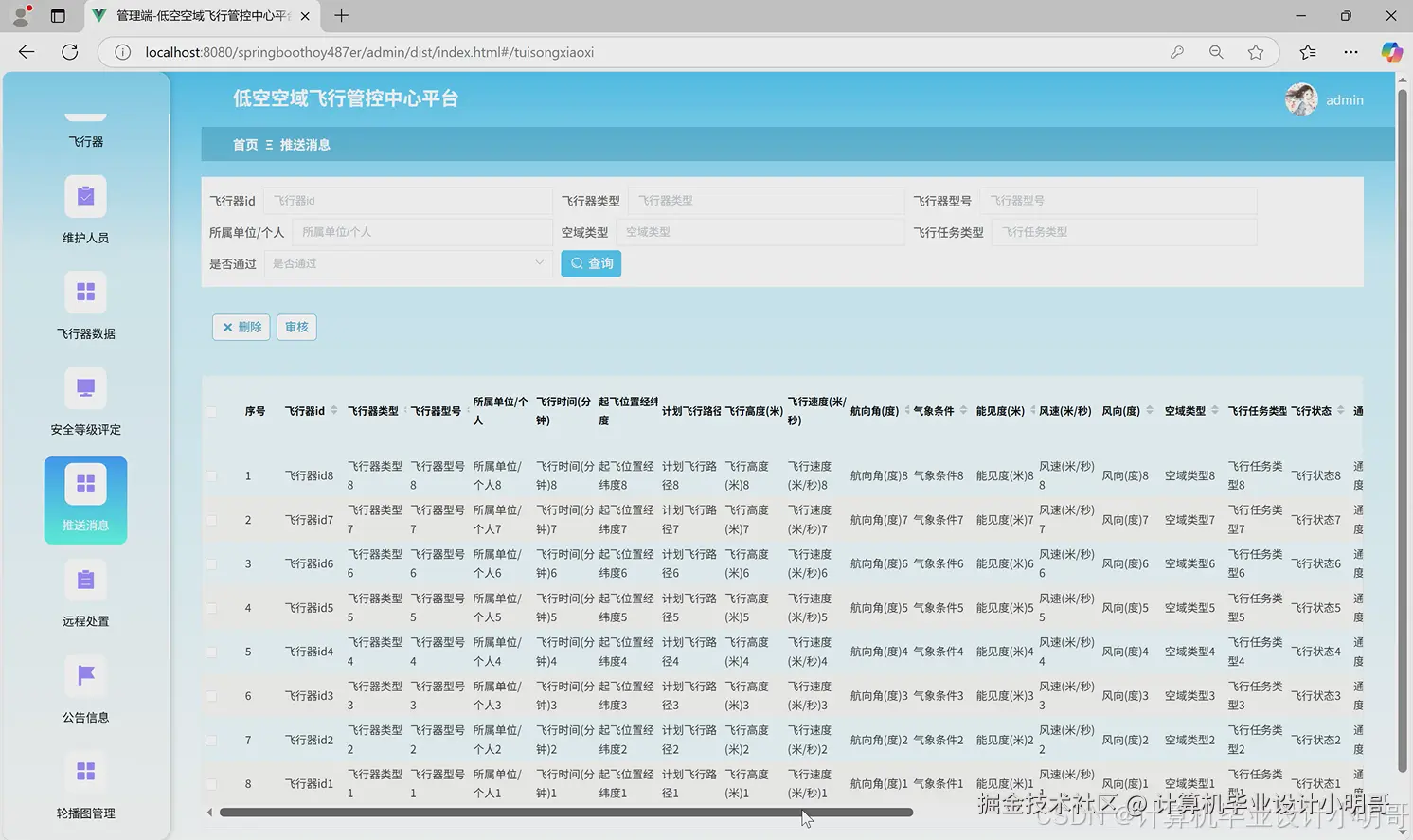Toggle the select-all header checkbox
Image resolution: width=1413 pixels, height=840 pixels.
[x=211, y=412]
